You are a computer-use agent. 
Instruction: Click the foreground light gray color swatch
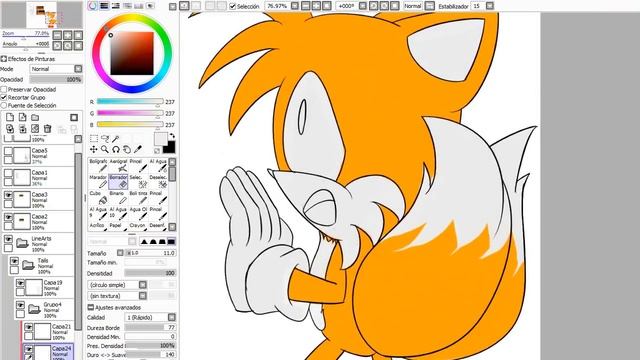(x=160, y=139)
